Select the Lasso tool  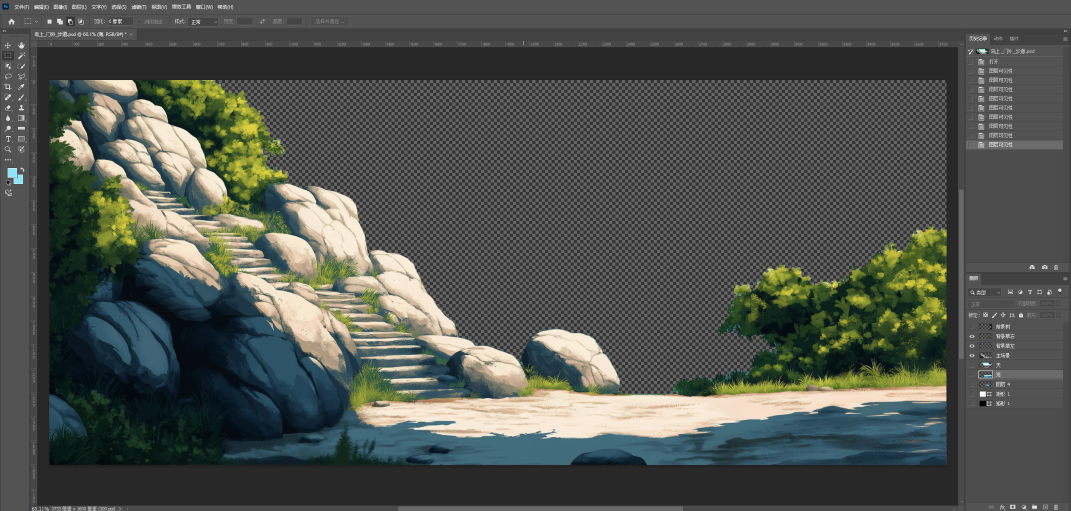pos(8,76)
